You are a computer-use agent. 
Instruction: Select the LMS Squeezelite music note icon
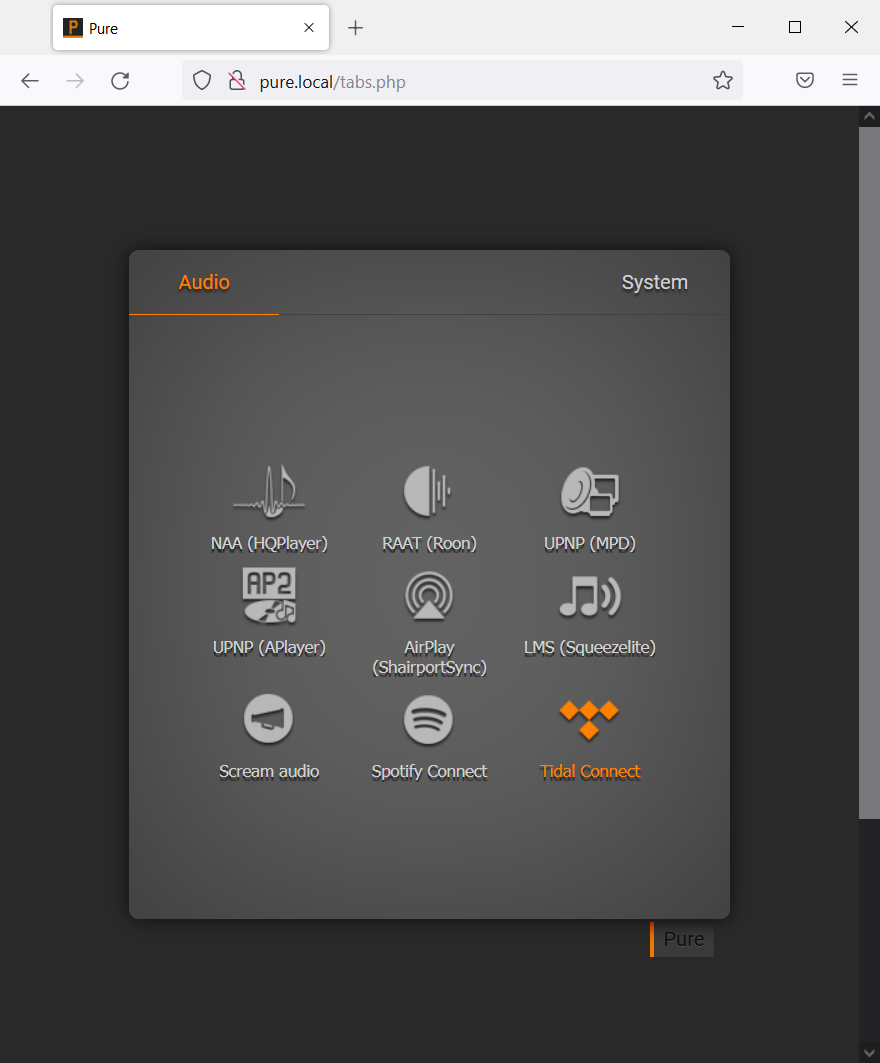coord(590,597)
